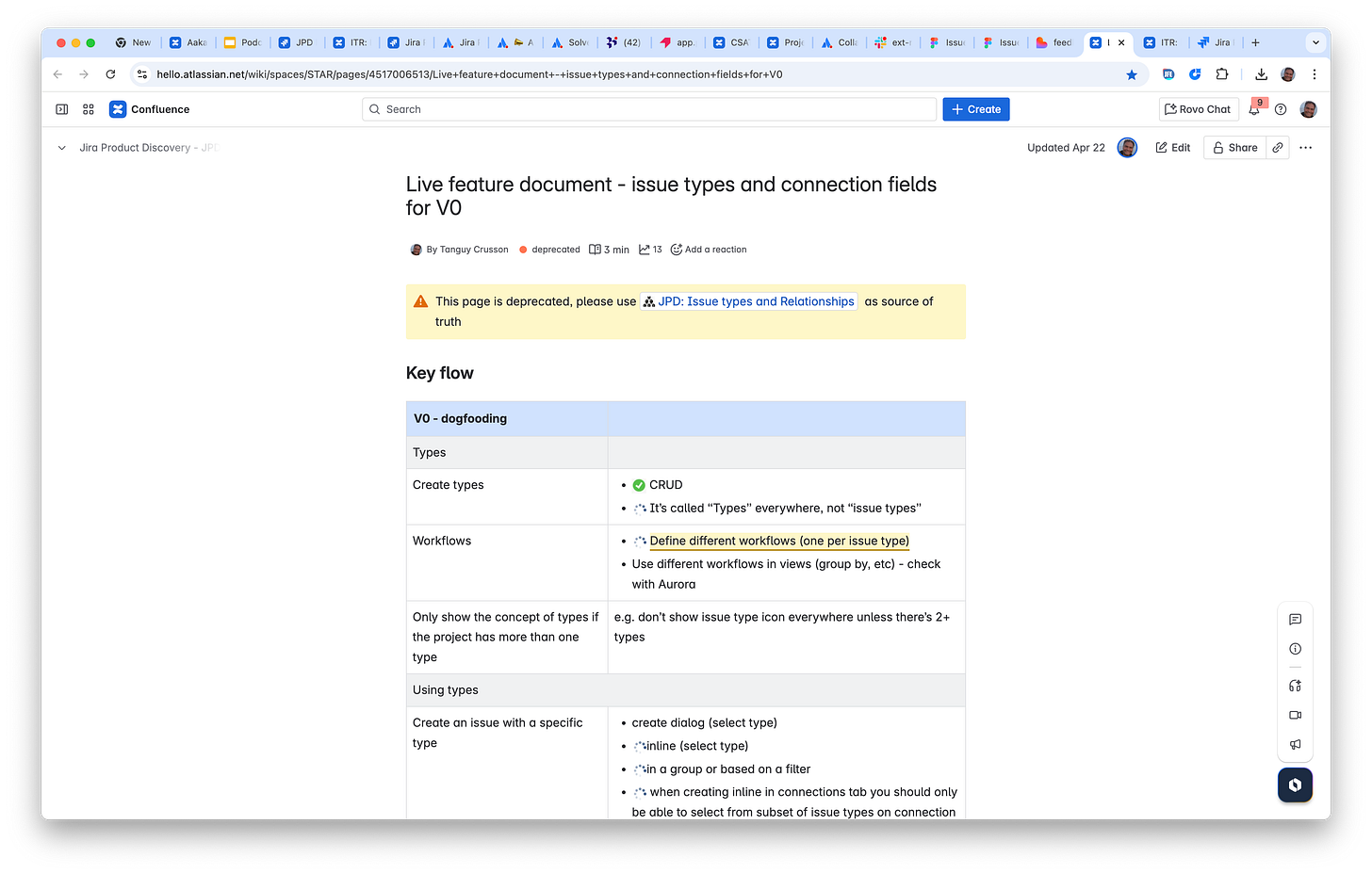
Task: Open the page more actions ellipsis
Action: point(1305,148)
